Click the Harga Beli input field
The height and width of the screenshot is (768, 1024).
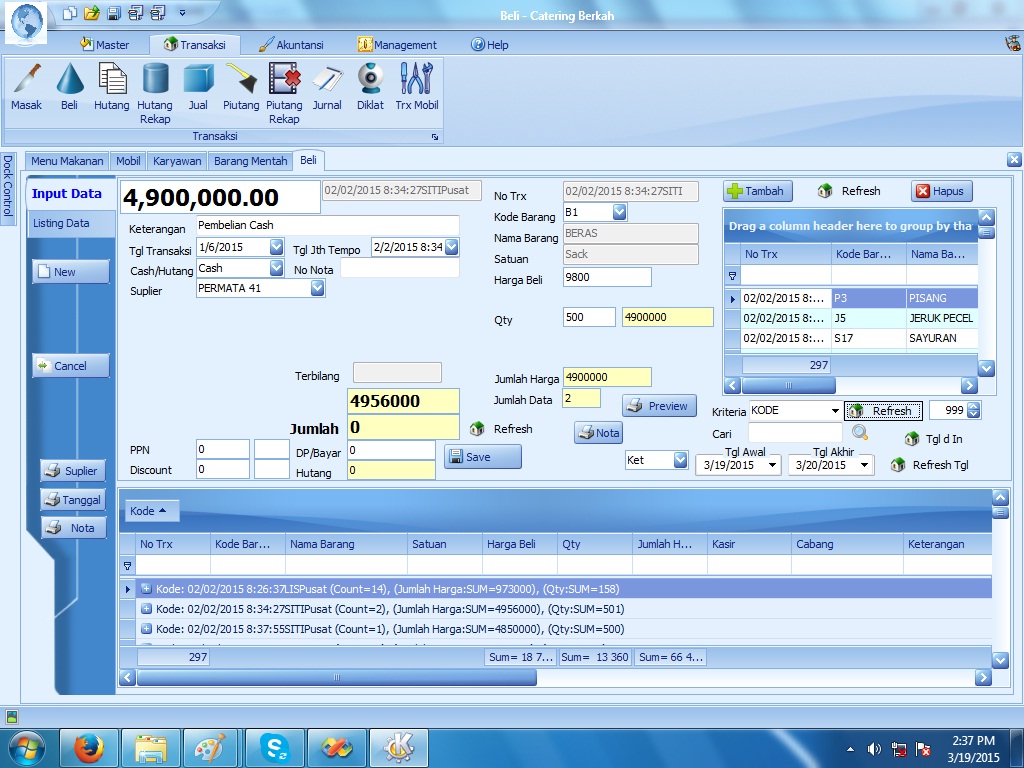(607, 277)
